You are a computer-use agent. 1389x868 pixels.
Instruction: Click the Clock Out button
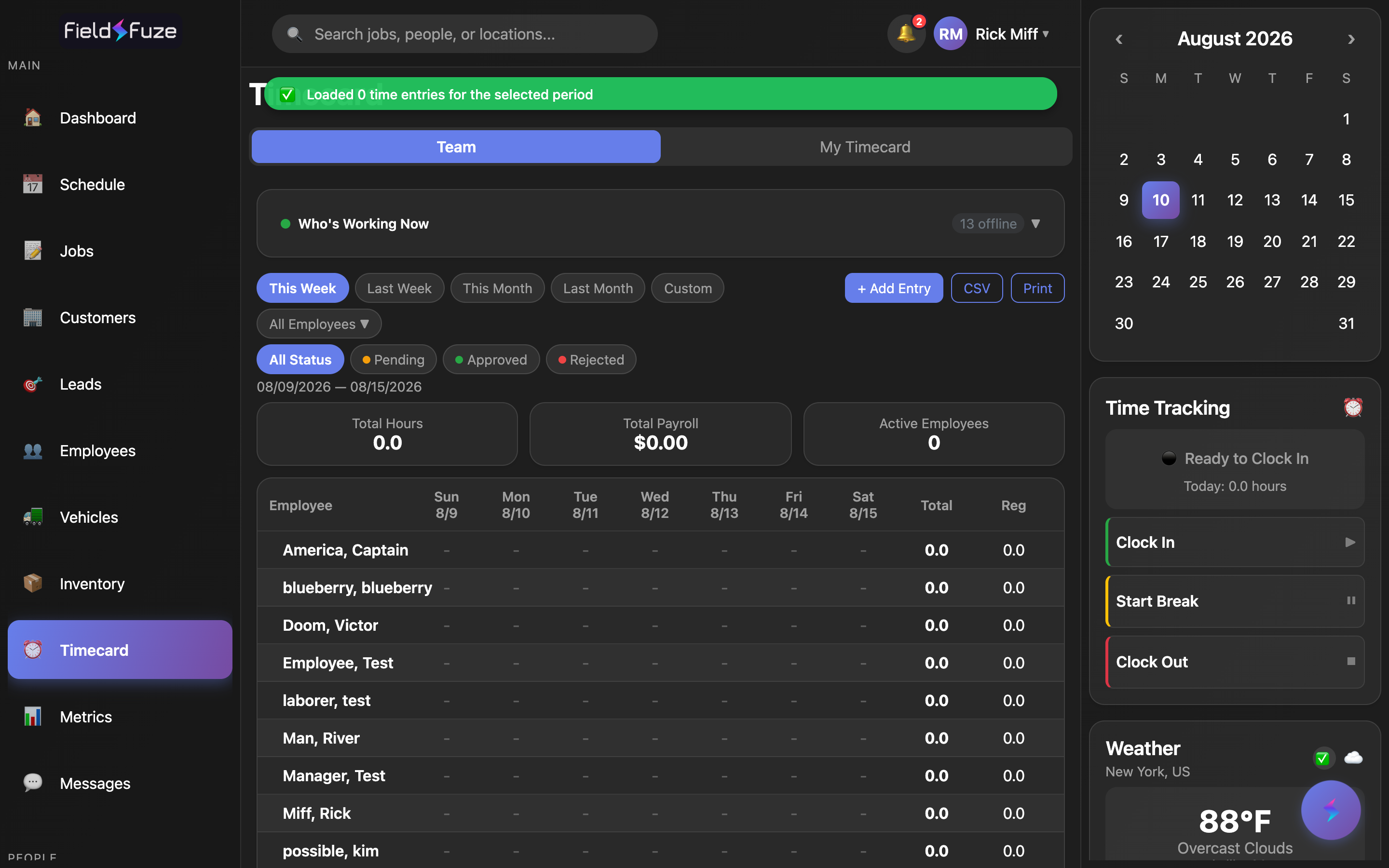coord(1235,662)
